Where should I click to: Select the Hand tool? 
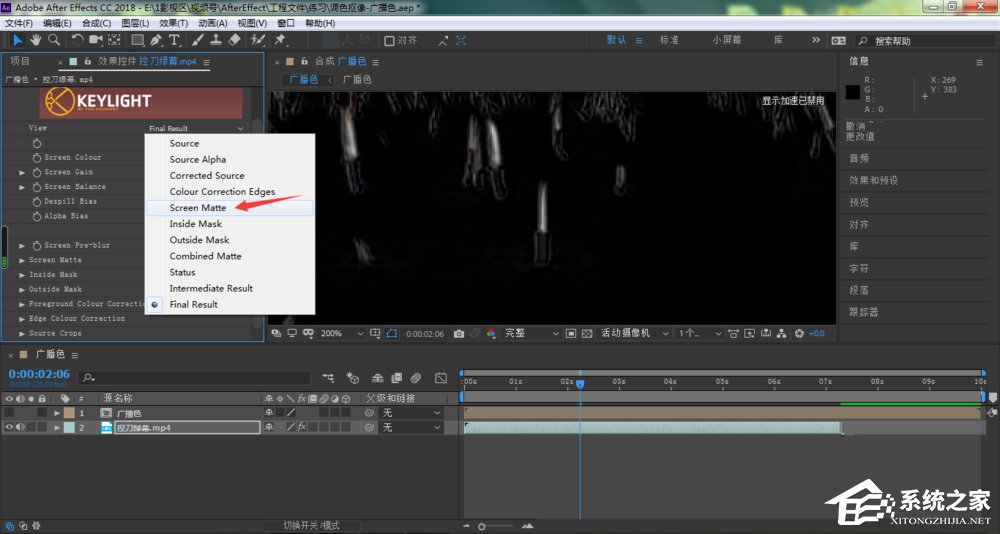35,40
